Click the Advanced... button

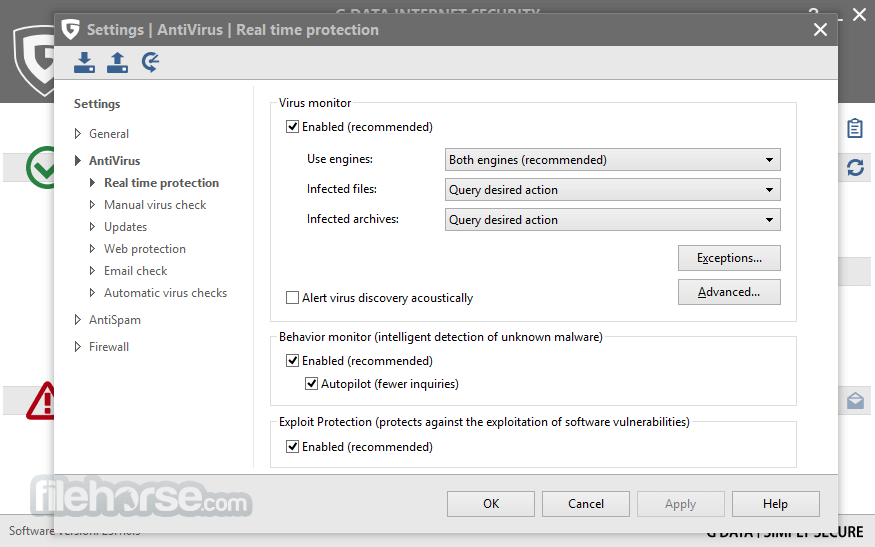729,292
